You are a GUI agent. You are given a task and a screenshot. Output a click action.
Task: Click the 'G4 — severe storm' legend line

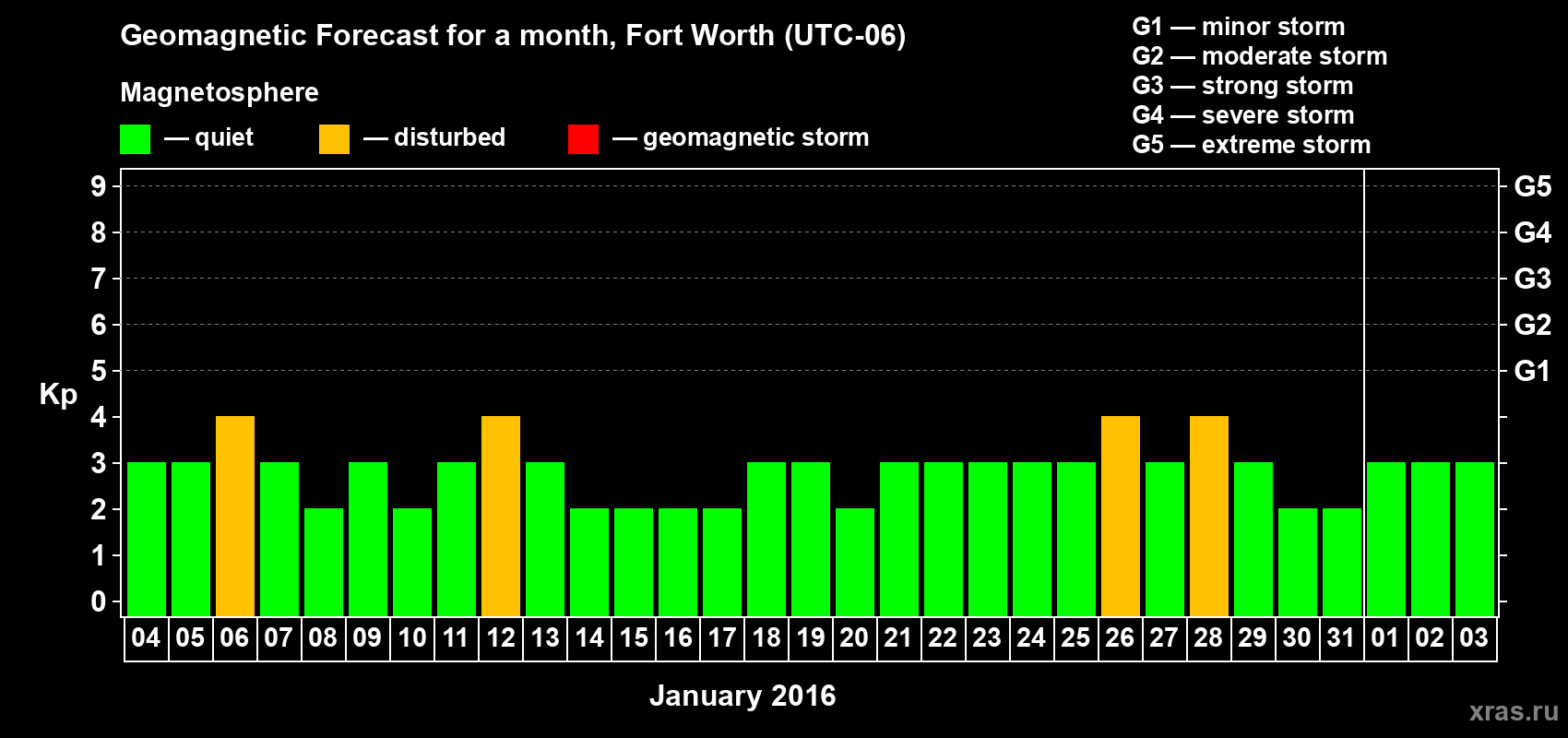[1243, 115]
